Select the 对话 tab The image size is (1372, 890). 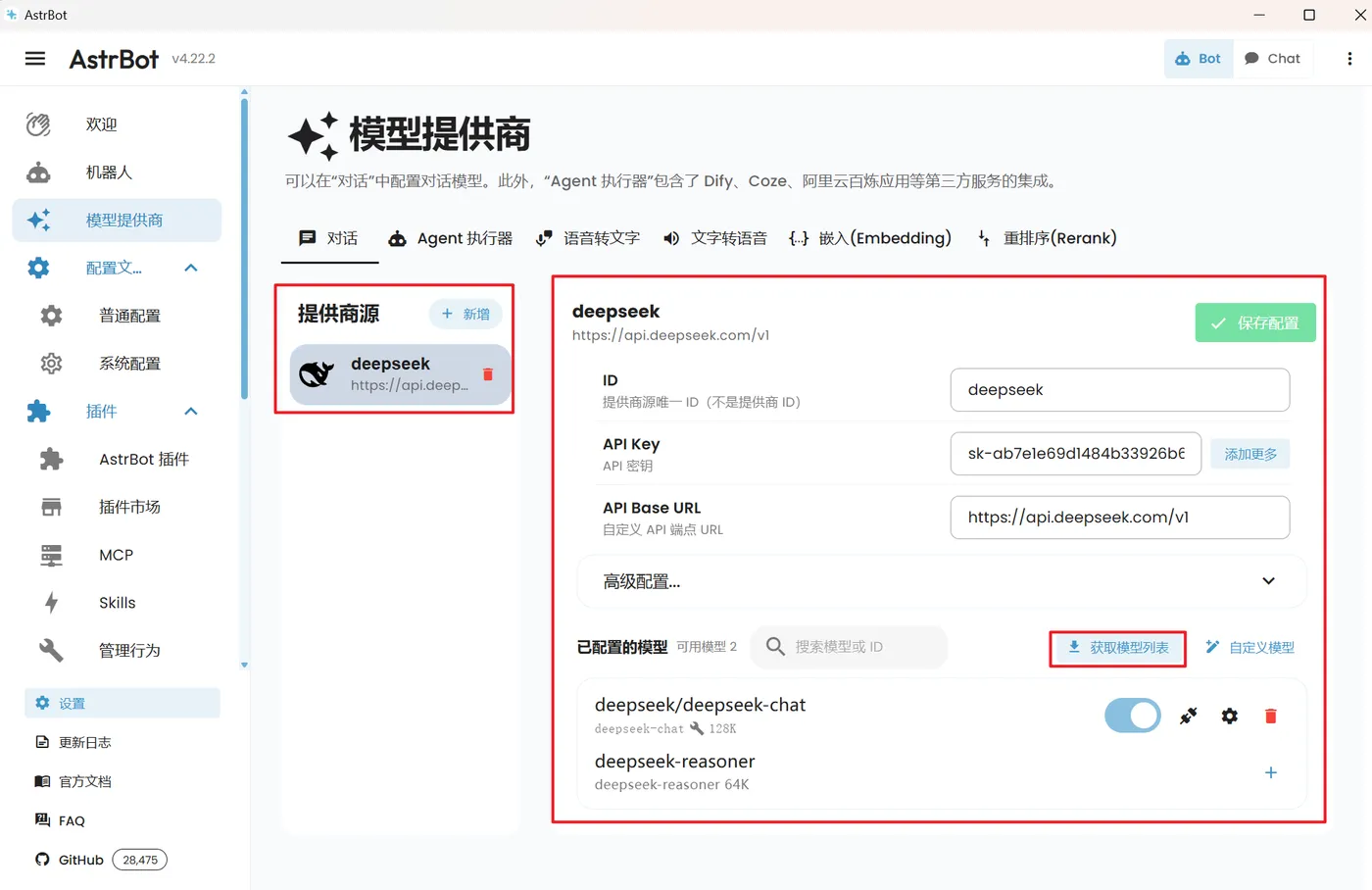pyautogui.click(x=329, y=238)
